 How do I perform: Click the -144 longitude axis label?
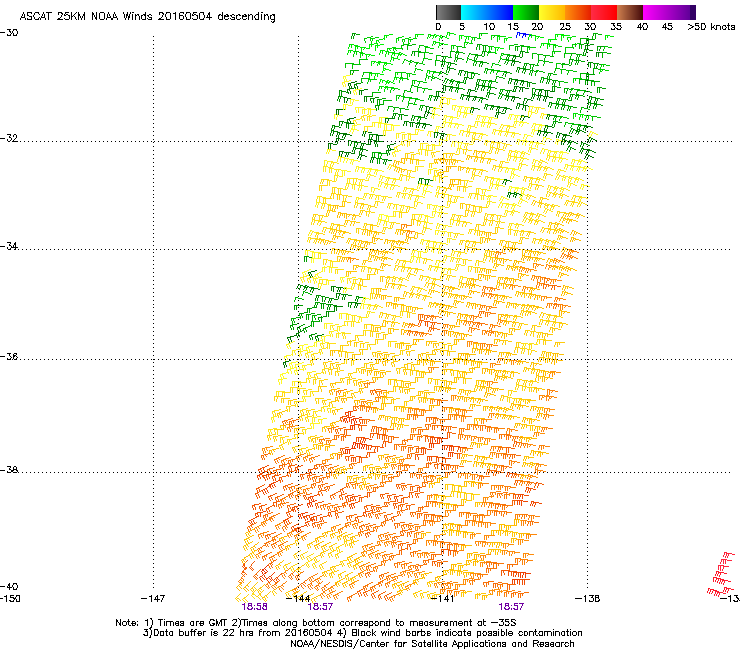298,599
